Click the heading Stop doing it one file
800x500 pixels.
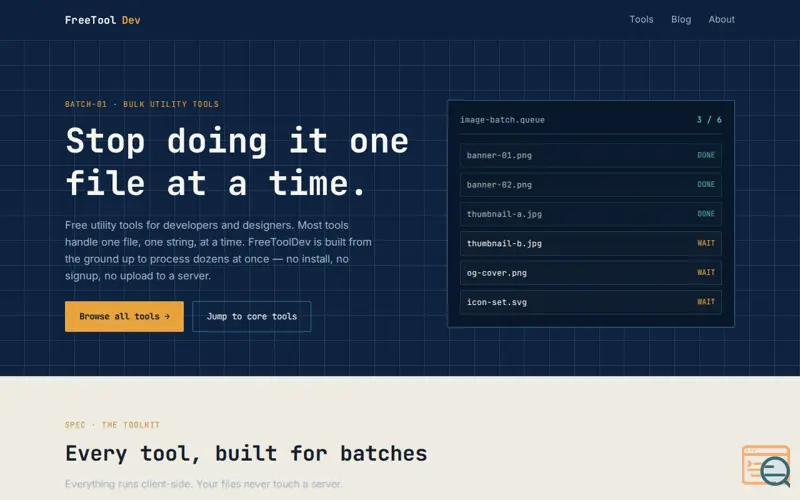(237, 161)
